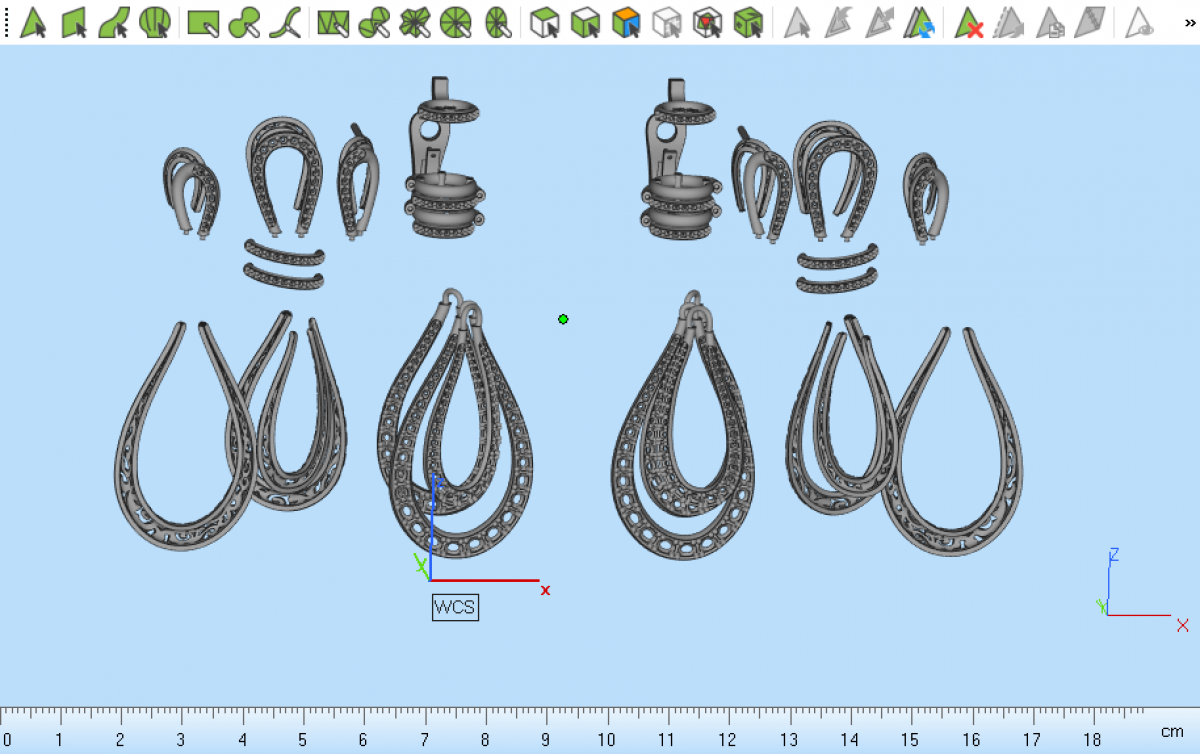Select the cube with red interior icon
Image resolution: width=1200 pixels, height=754 pixels.
[x=707, y=21]
